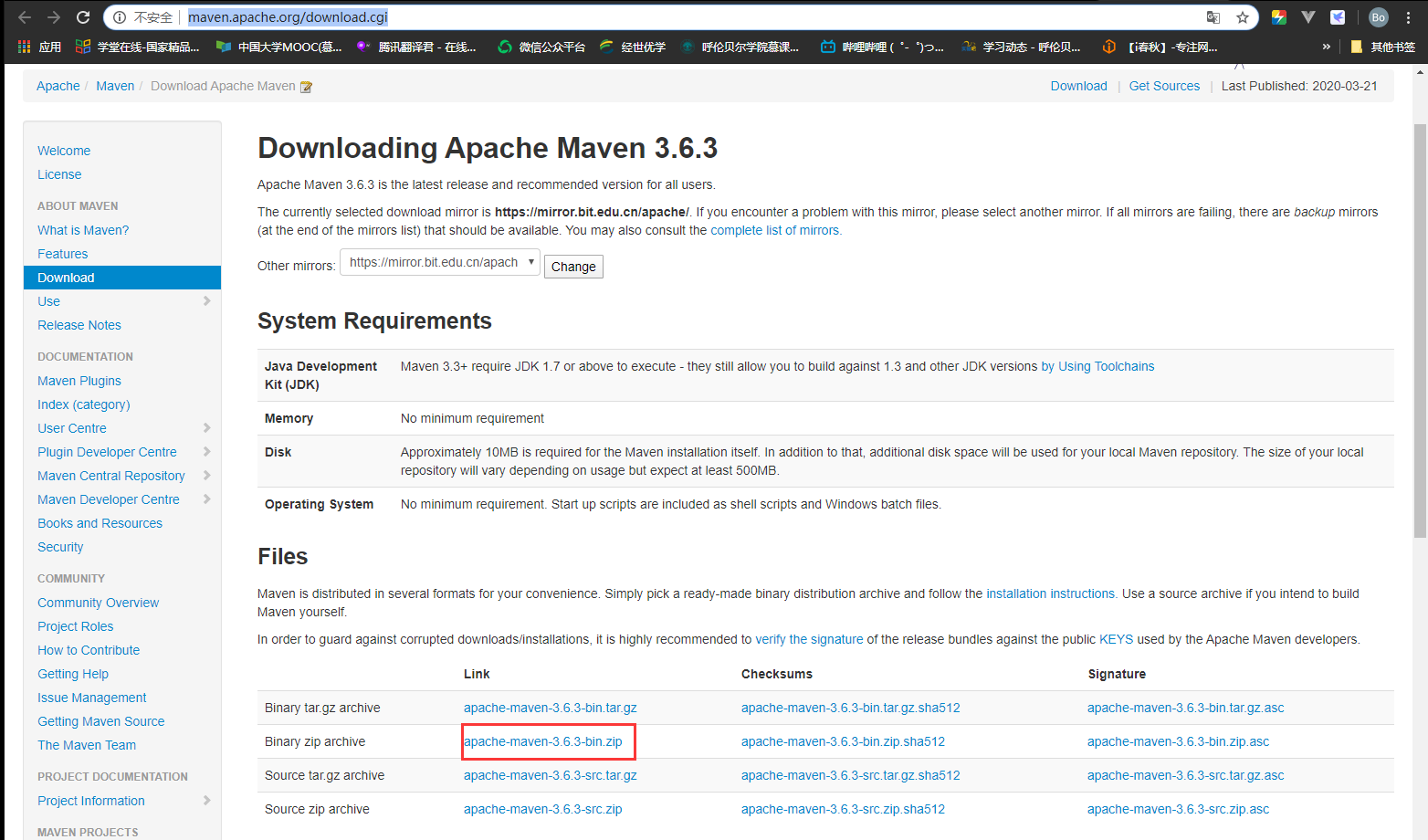Click the site info icon before the URL
The height and width of the screenshot is (840, 1428).
[121, 16]
